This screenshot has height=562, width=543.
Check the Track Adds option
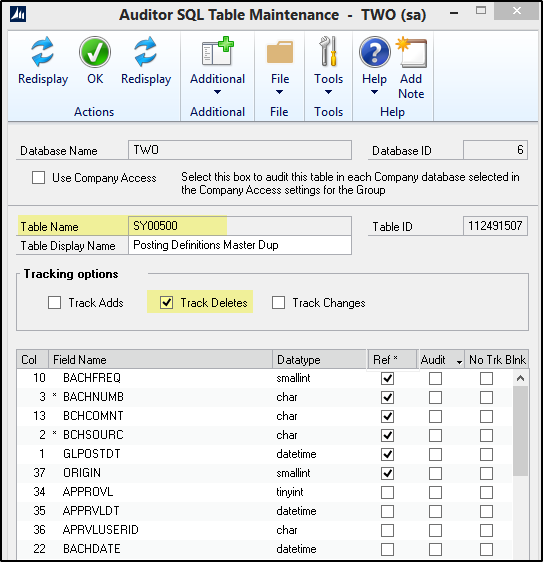pos(54,303)
